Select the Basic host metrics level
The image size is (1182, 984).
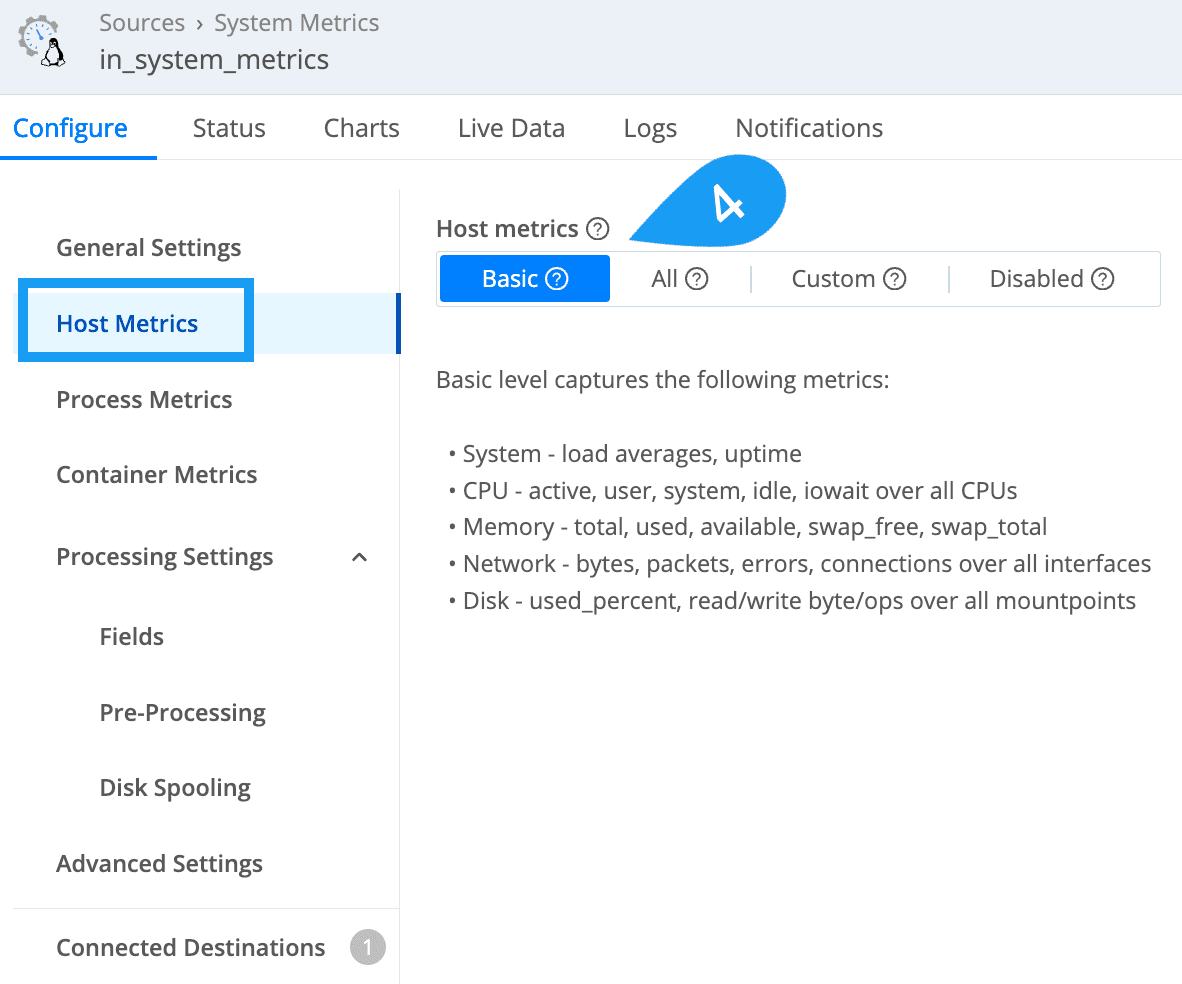pyautogui.click(x=511, y=279)
